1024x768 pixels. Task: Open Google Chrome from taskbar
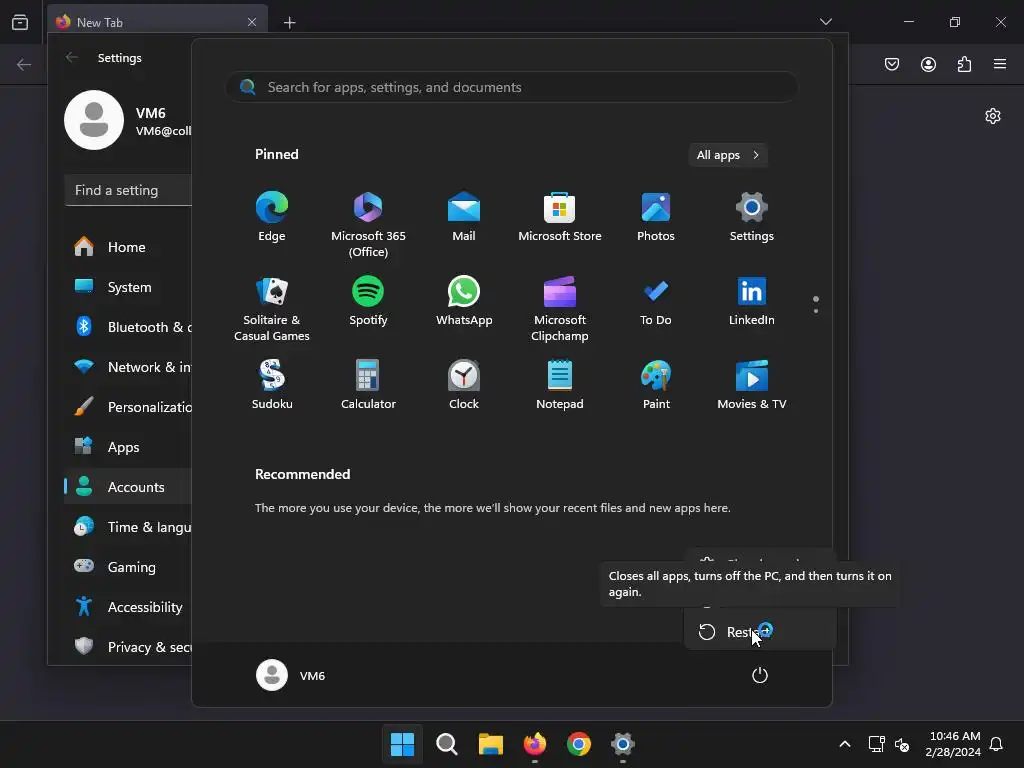click(x=579, y=744)
